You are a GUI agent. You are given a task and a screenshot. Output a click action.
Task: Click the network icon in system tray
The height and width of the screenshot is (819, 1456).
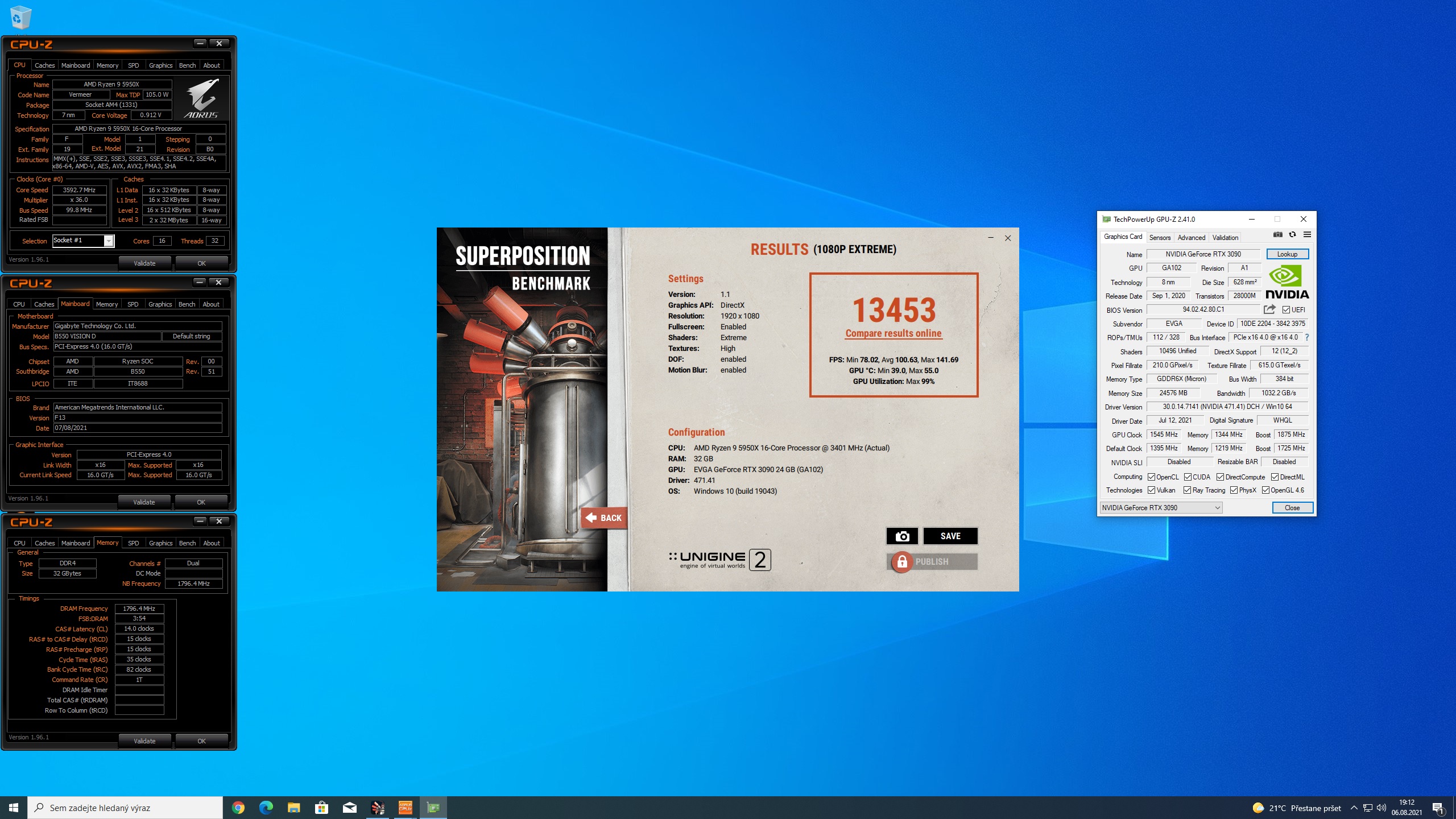coord(1367,808)
